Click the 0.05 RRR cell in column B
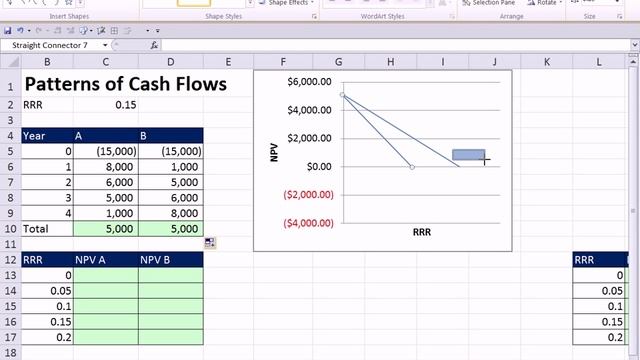The image size is (640, 360). pos(47,291)
